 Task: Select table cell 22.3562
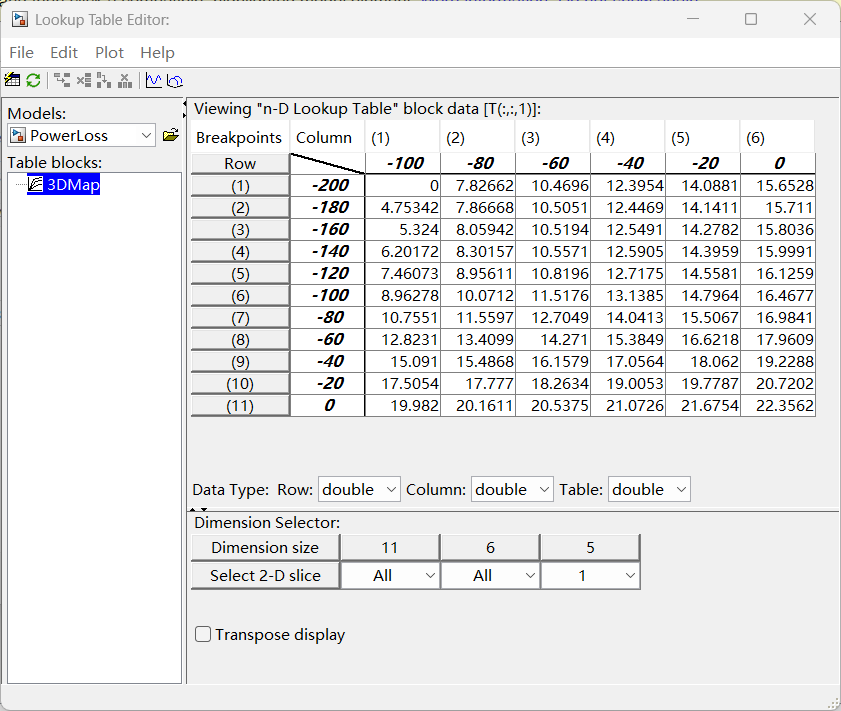coord(778,405)
